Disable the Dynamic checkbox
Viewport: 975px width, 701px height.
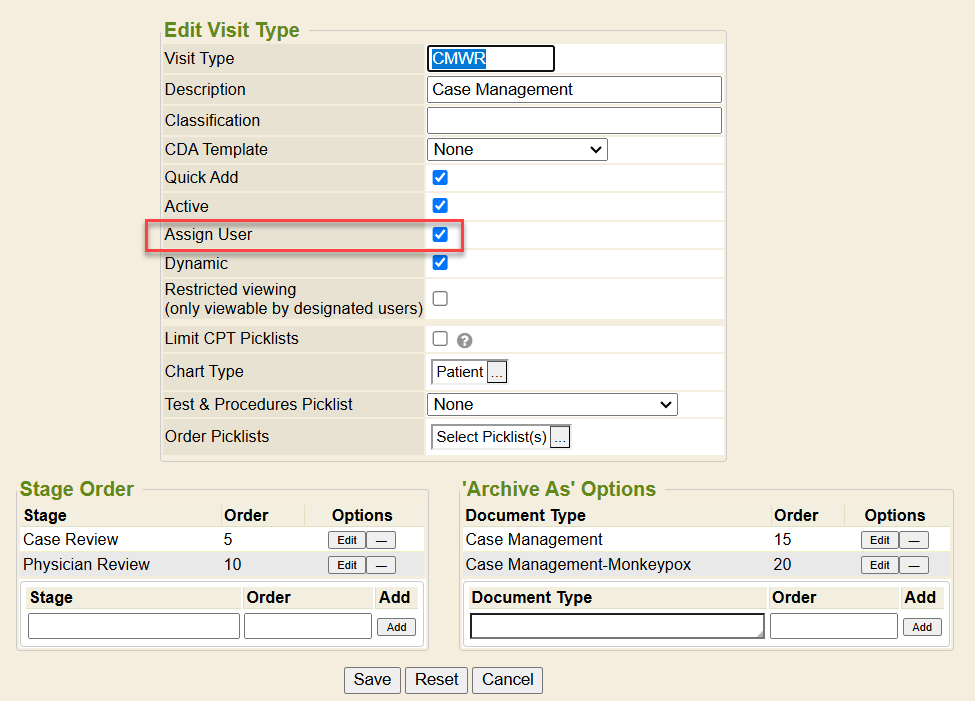pos(440,263)
